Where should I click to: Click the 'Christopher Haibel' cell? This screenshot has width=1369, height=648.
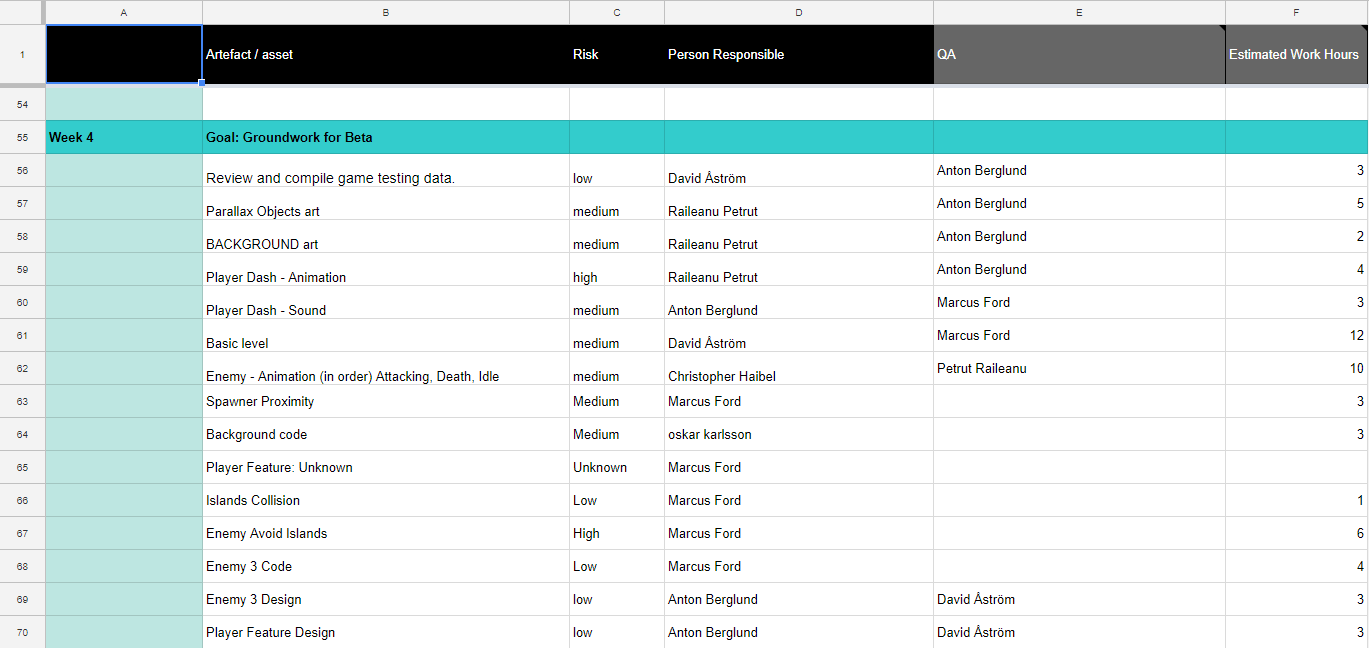click(798, 369)
